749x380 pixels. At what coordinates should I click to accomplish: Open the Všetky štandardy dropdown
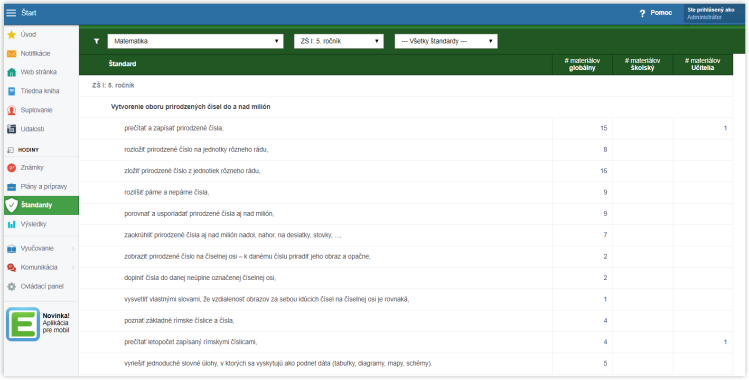point(446,42)
